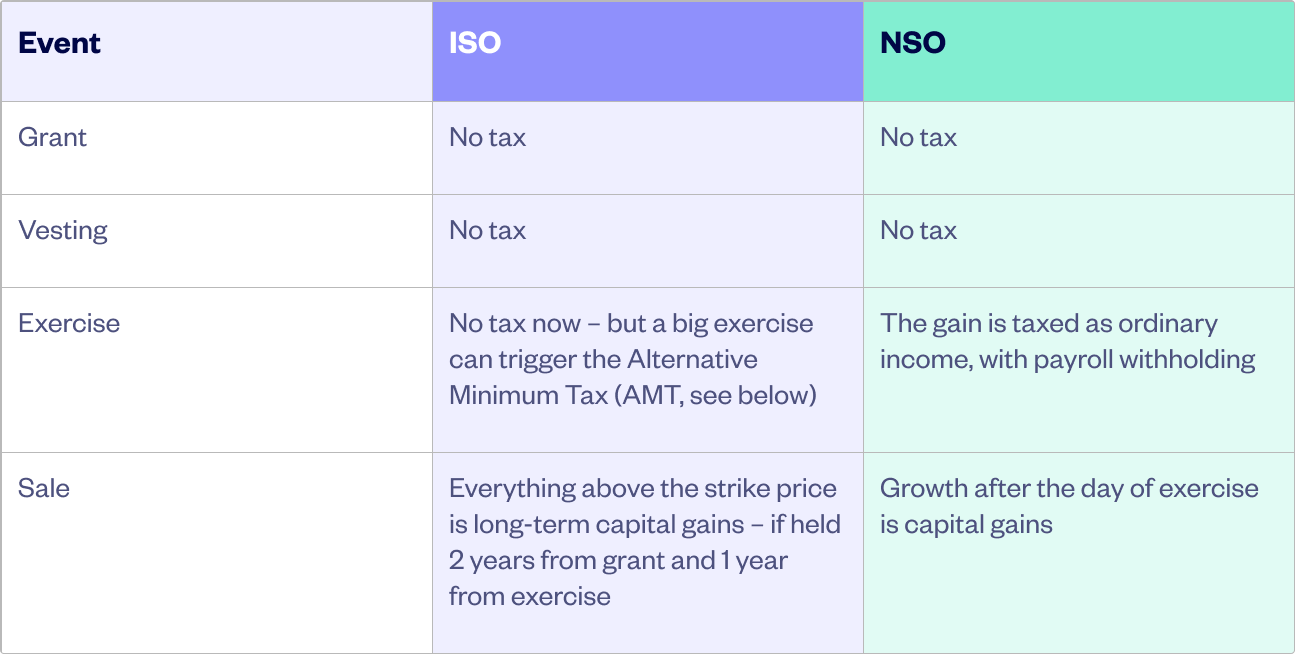Click ISO Exercise cell about Alternative Minimum Tax
This screenshot has height=654, width=1295.
coord(648,370)
